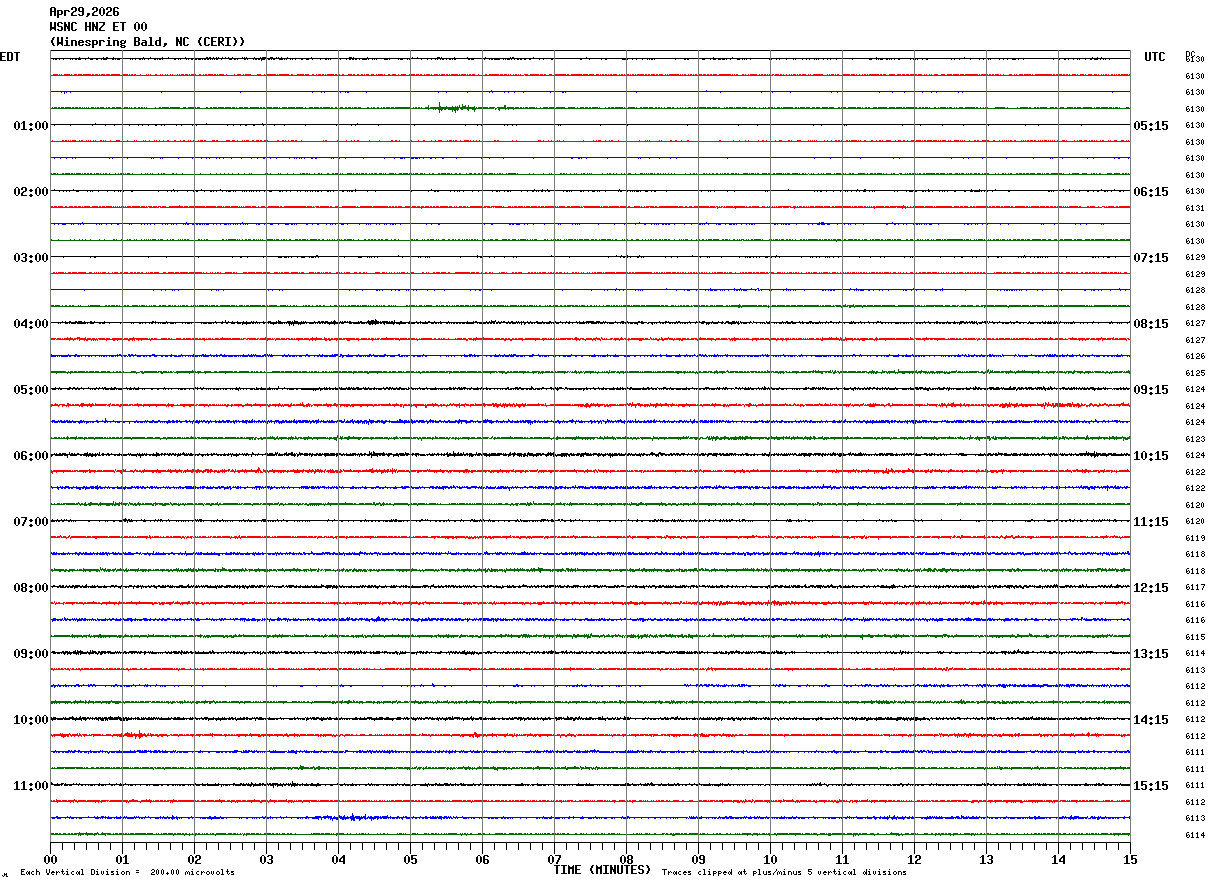Click DC value 6111 beside 15:15 UTC
Viewport: 1210px width, 886px height.
click(x=1195, y=786)
